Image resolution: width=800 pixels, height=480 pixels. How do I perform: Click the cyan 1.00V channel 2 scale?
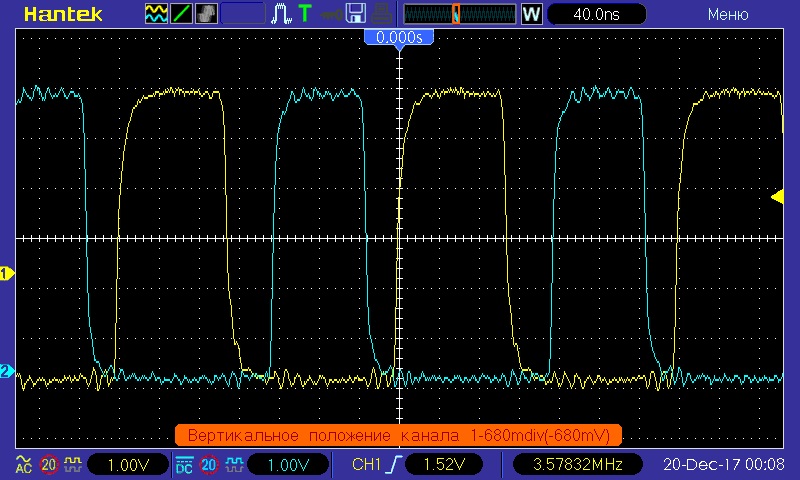pyautogui.click(x=288, y=465)
